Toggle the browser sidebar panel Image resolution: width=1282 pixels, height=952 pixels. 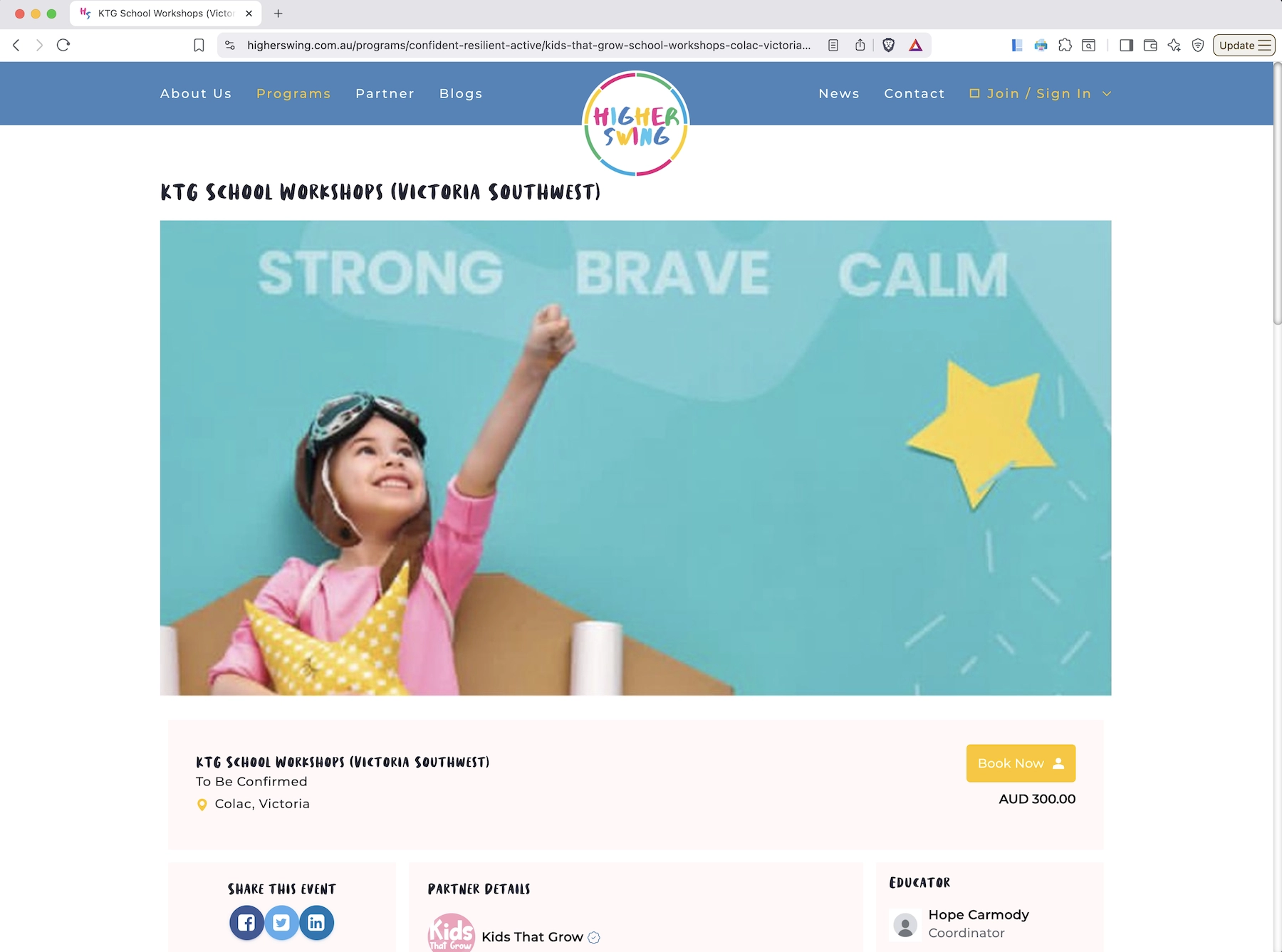(x=1126, y=46)
